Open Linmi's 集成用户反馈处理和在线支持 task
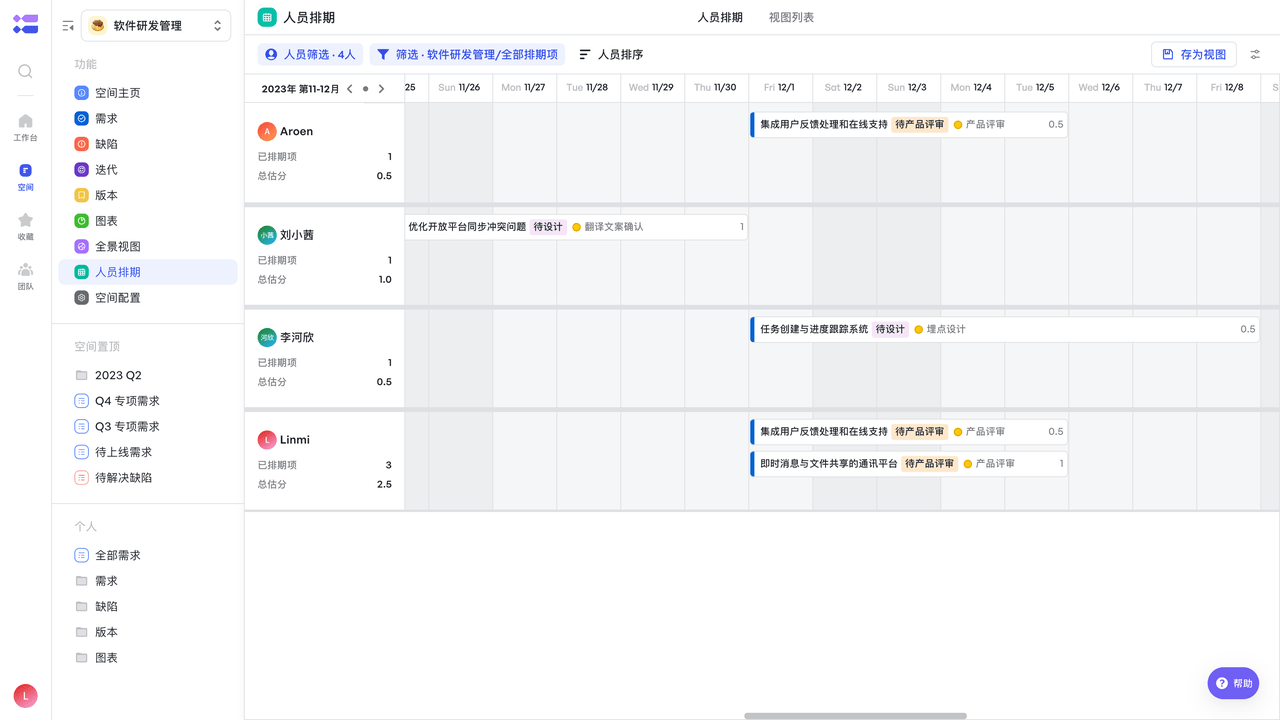 coord(908,432)
